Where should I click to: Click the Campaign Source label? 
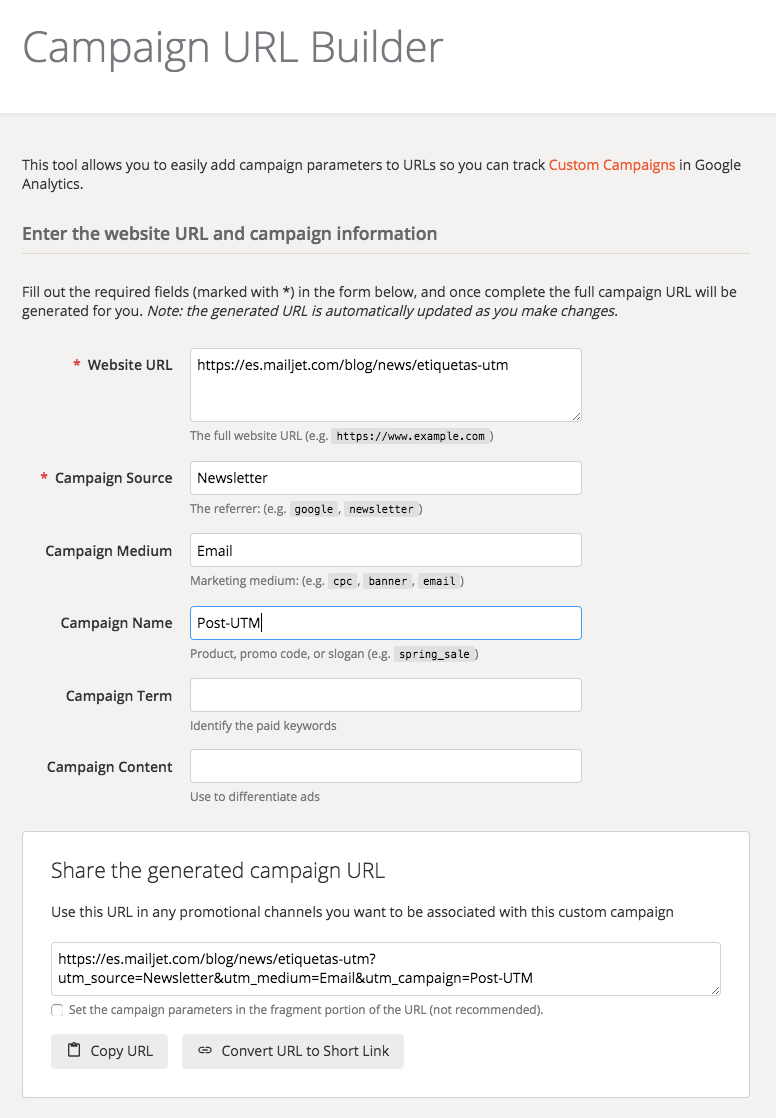pos(113,478)
